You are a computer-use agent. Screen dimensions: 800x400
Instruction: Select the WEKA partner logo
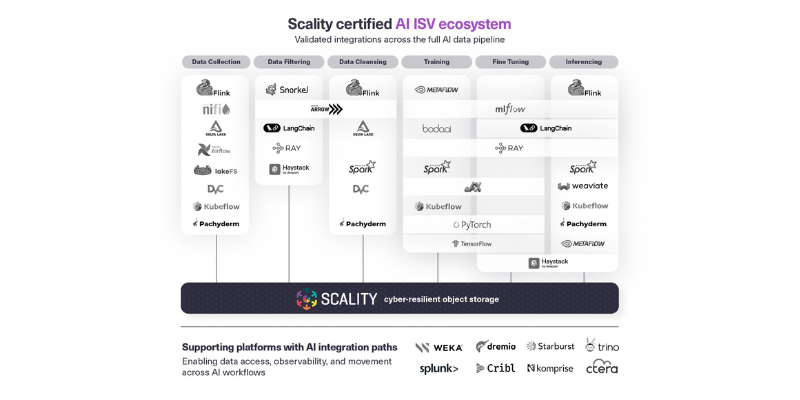point(439,347)
